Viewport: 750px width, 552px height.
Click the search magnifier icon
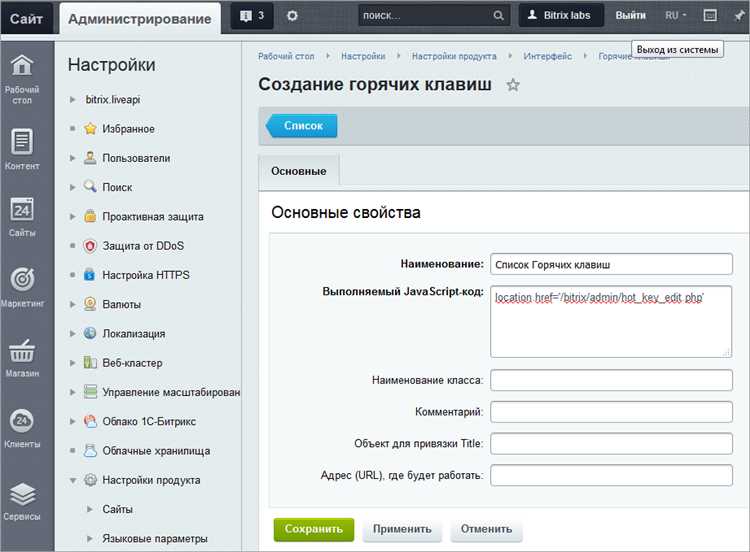pyautogui.click(x=498, y=16)
